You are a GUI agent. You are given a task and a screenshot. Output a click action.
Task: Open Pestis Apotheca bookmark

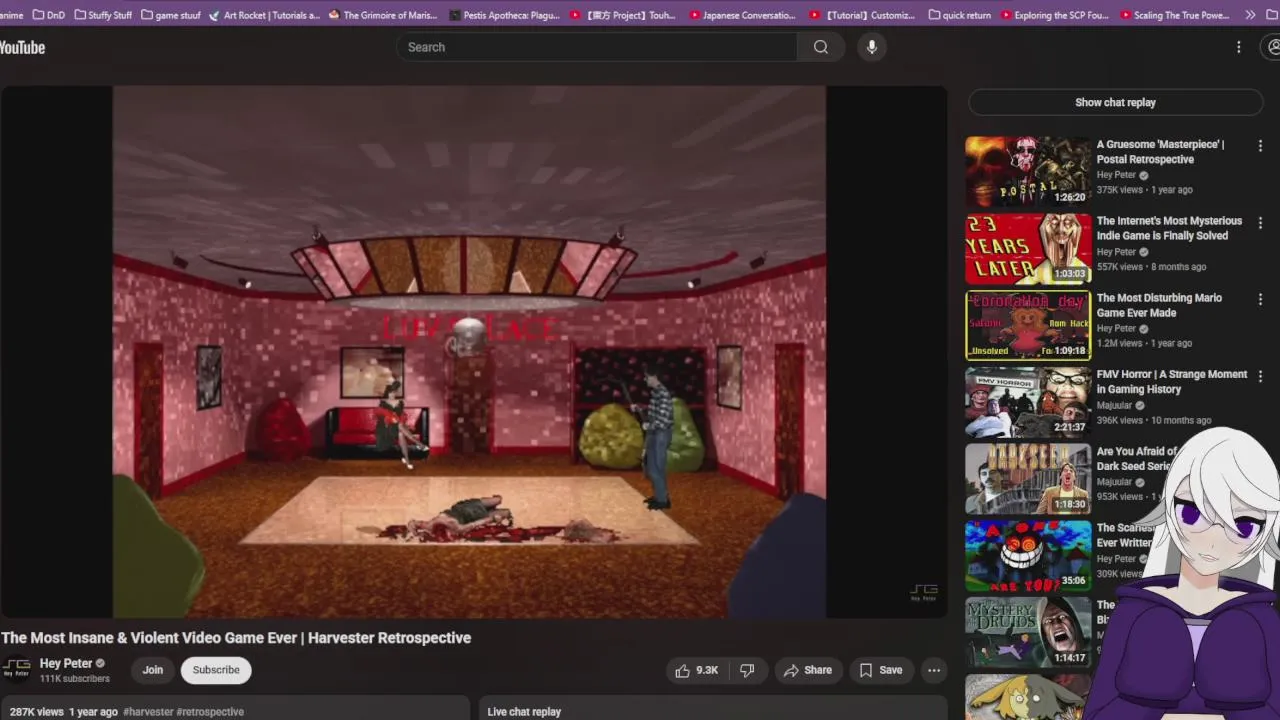tap(504, 15)
